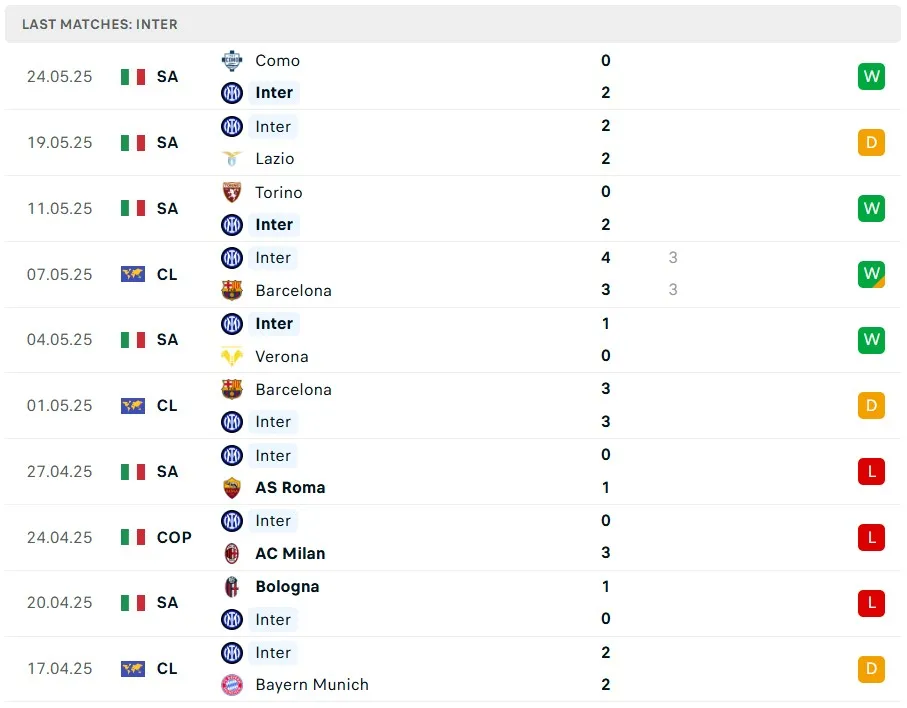
Task: Click the COP competition label
Action: point(174,537)
